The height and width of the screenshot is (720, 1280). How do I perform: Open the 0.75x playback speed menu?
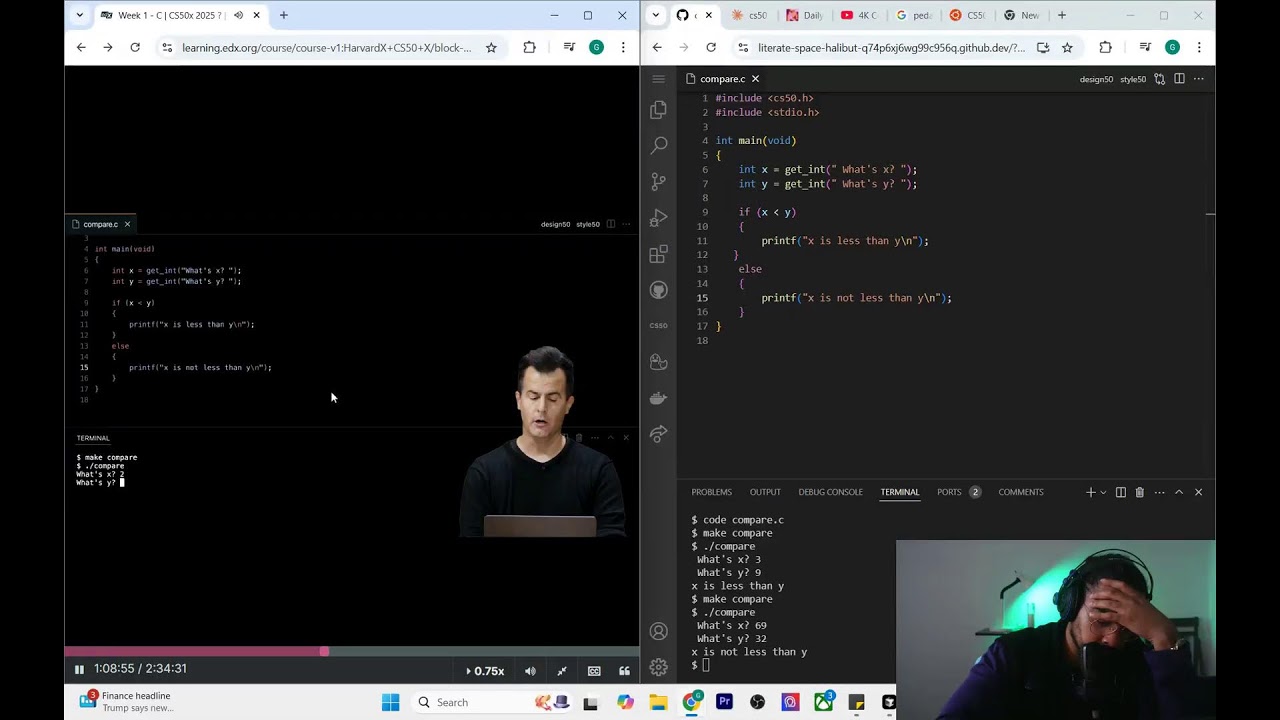(485, 671)
